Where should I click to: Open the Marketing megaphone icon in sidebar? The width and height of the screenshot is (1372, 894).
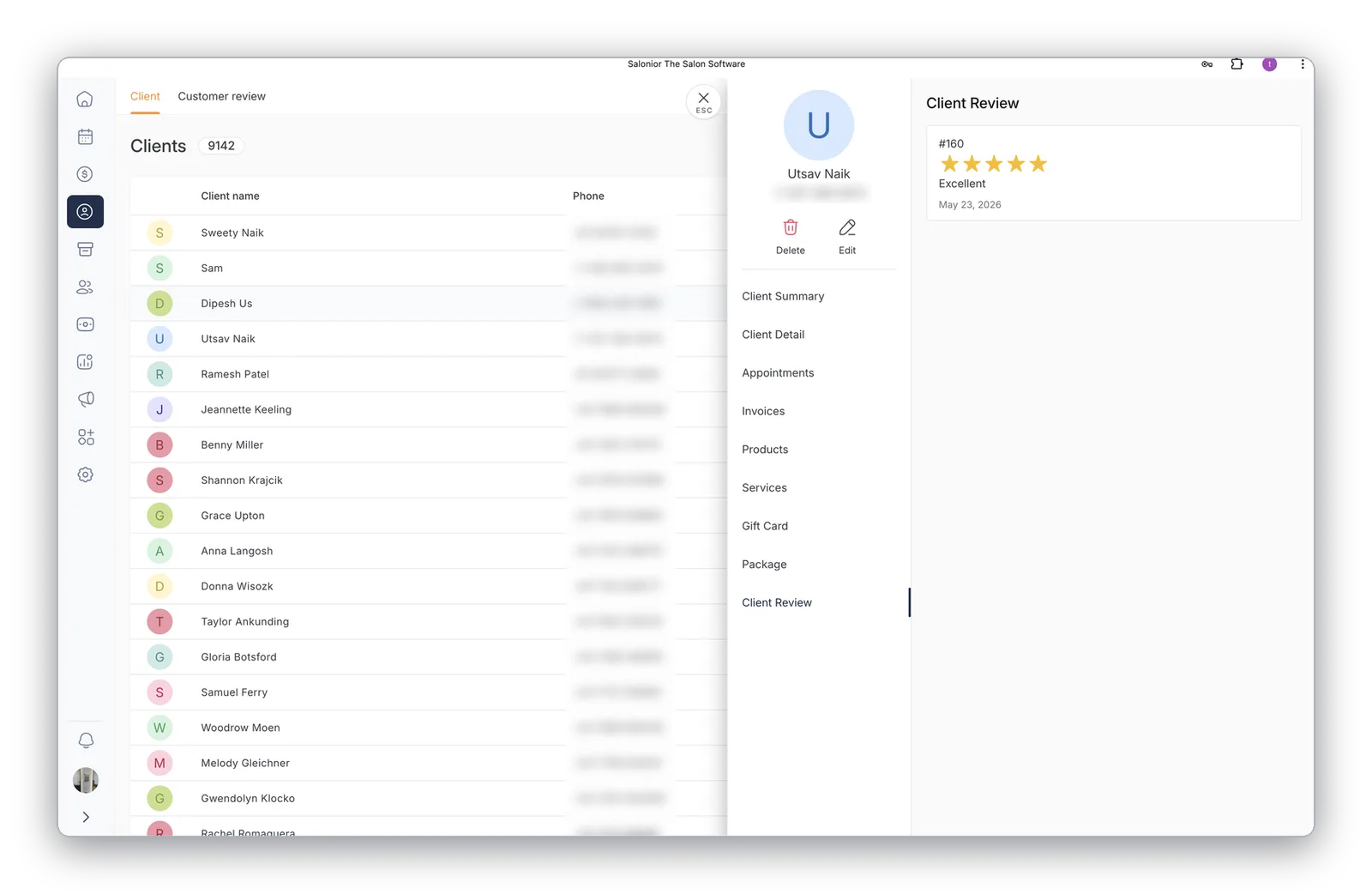pos(85,400)
